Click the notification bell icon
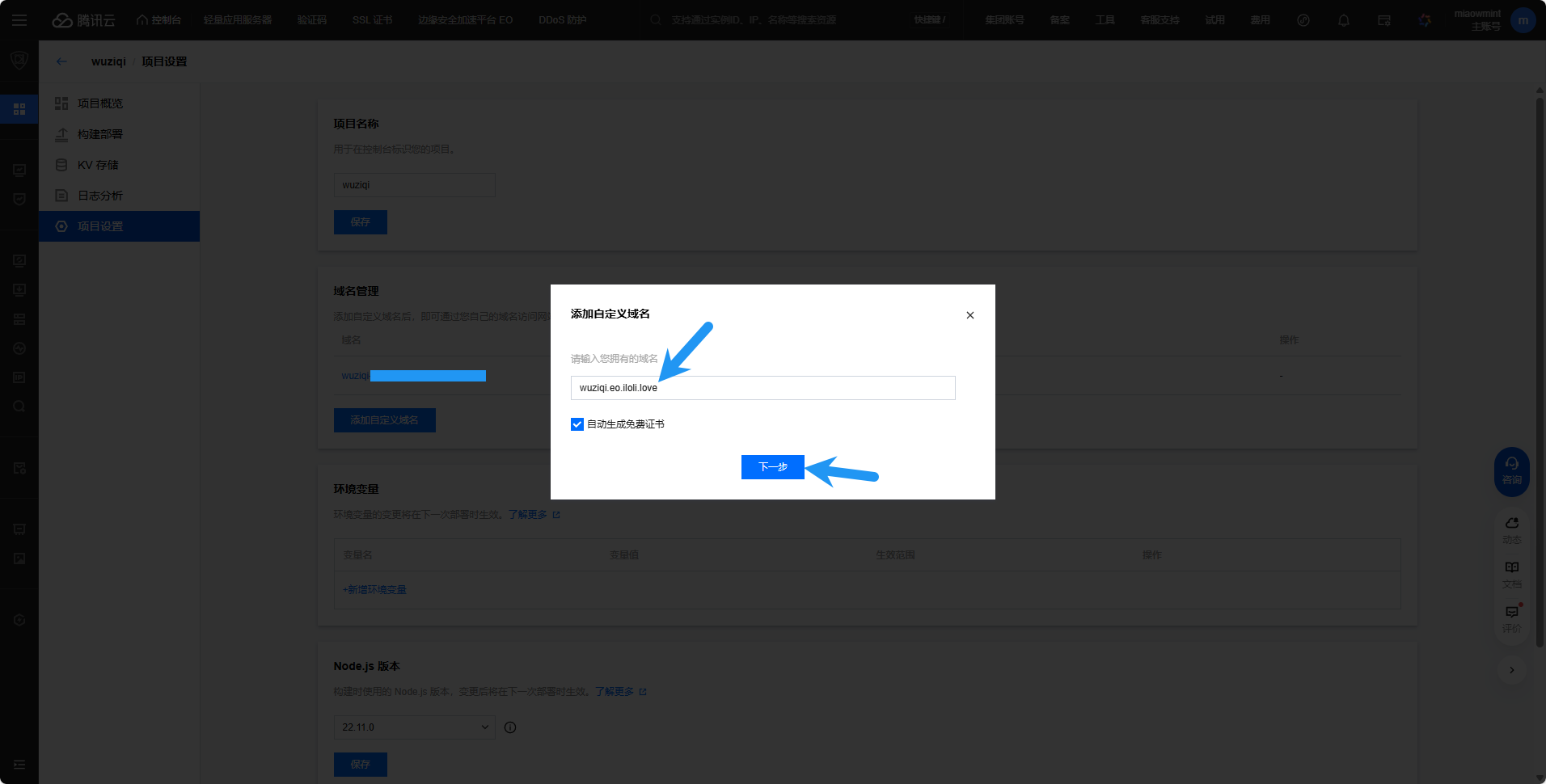Screen dimensions: 1546x784 click(x=1343, y=20)
